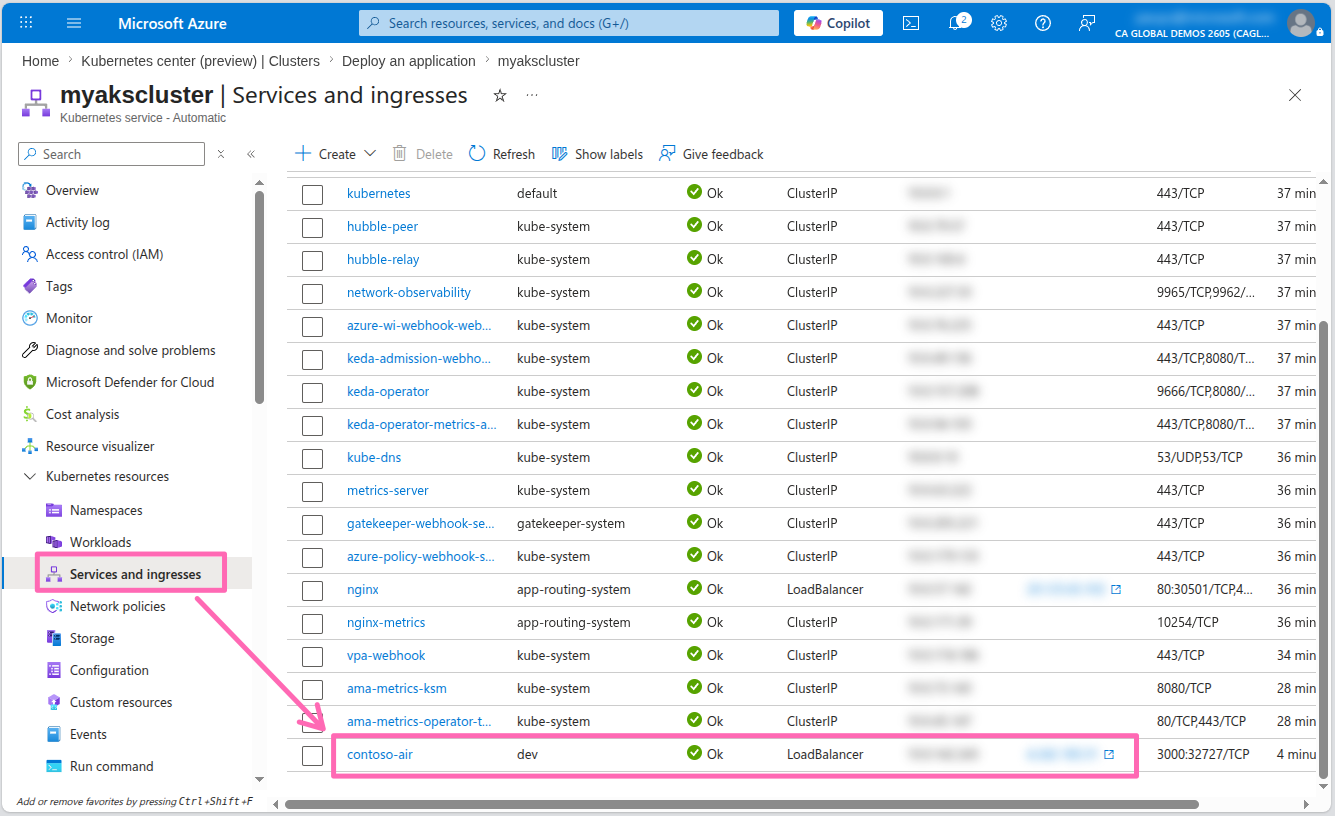This screenshot has height=816, width=1335.
Task: Click the Overview icon in sidebar
Action: [x=30, y=190]
